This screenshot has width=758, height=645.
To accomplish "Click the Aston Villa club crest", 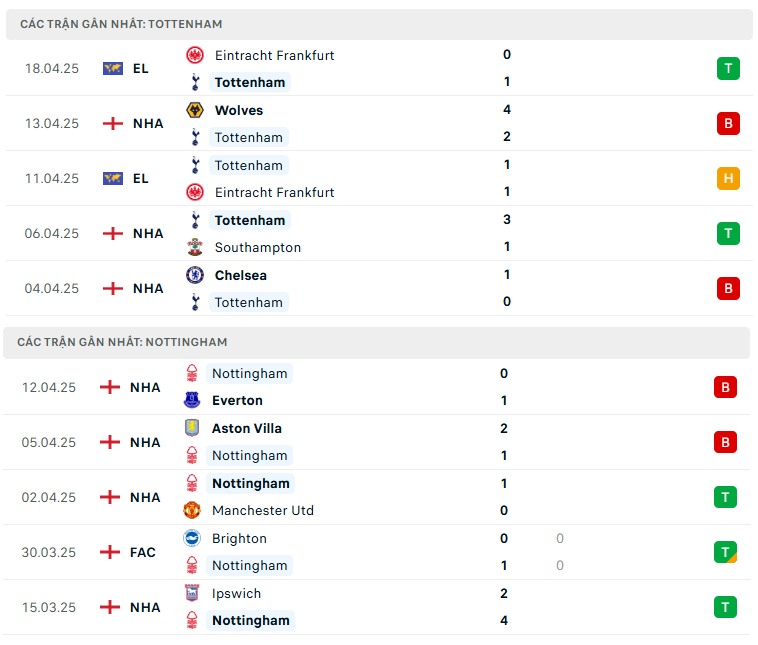I will pos(192,428).
